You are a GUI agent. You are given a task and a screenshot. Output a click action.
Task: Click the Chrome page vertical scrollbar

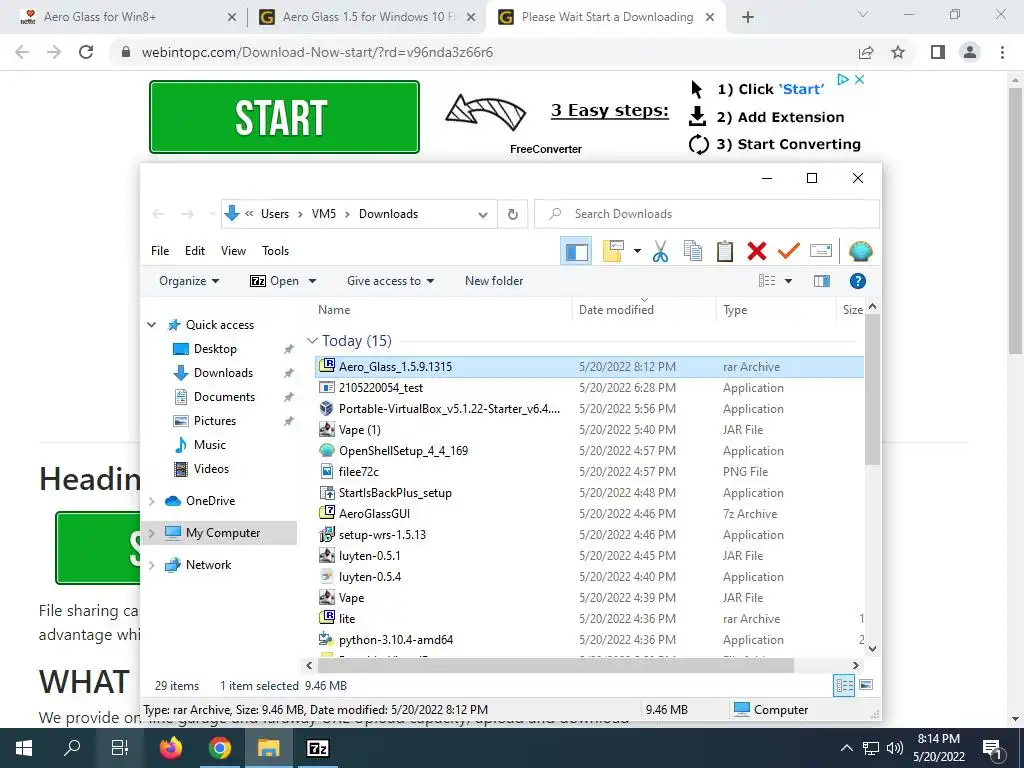point(1014,222)
